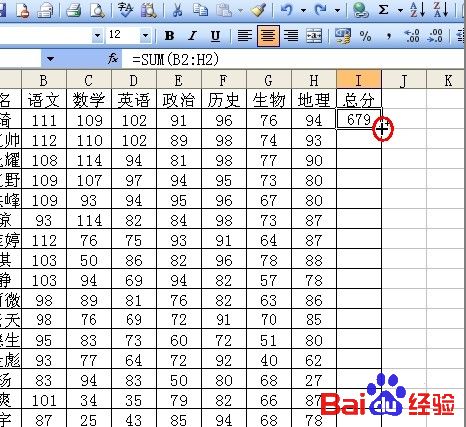Select the cell with value 111
Image resolution: width=466 pixels, height=427 pixels.
[44, 119]
